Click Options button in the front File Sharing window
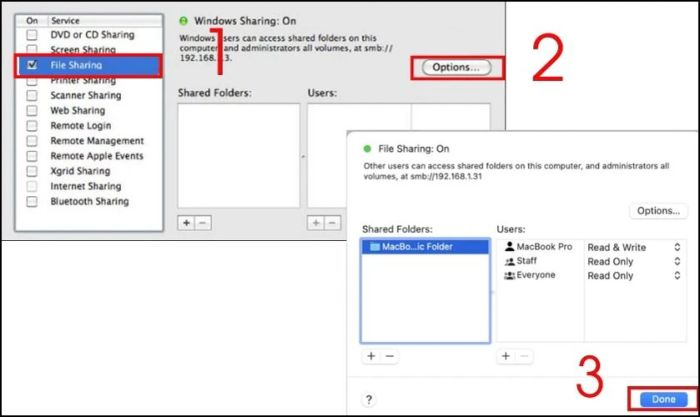Screen dimensions: 700x417 coord(657,211)
